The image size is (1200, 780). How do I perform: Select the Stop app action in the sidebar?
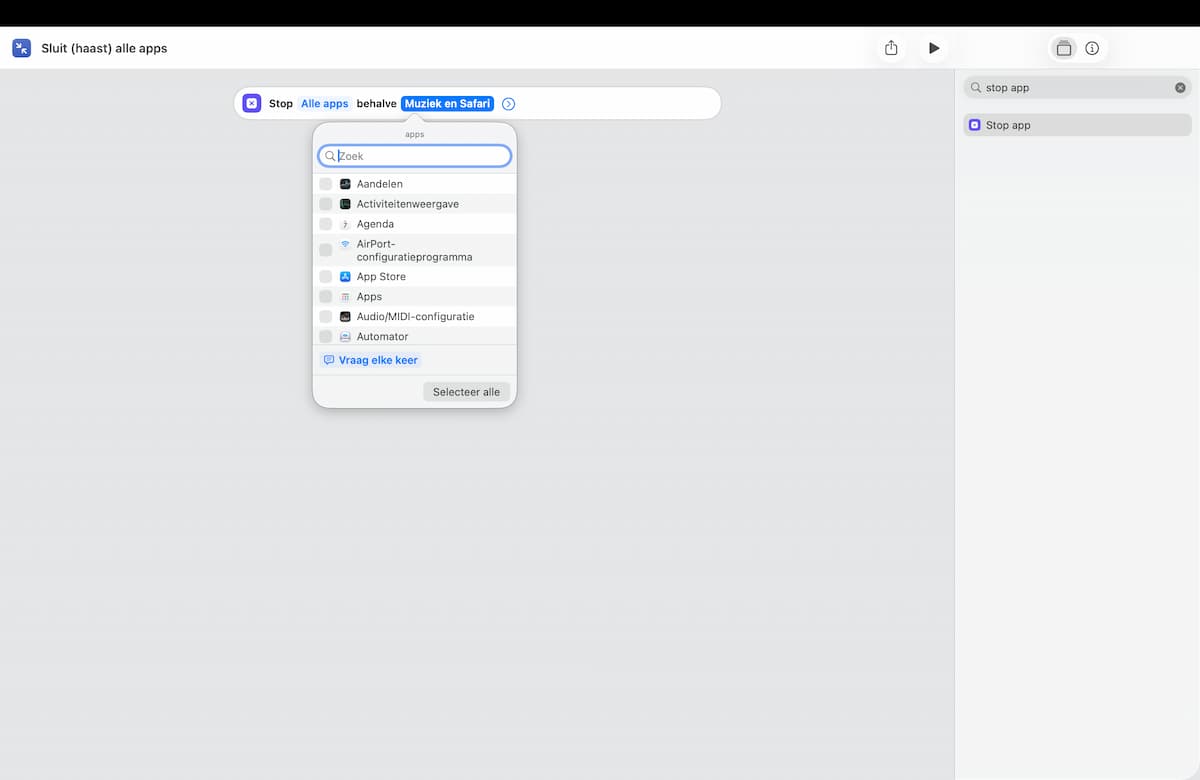pyautogui.click(x=1077, y=125)
